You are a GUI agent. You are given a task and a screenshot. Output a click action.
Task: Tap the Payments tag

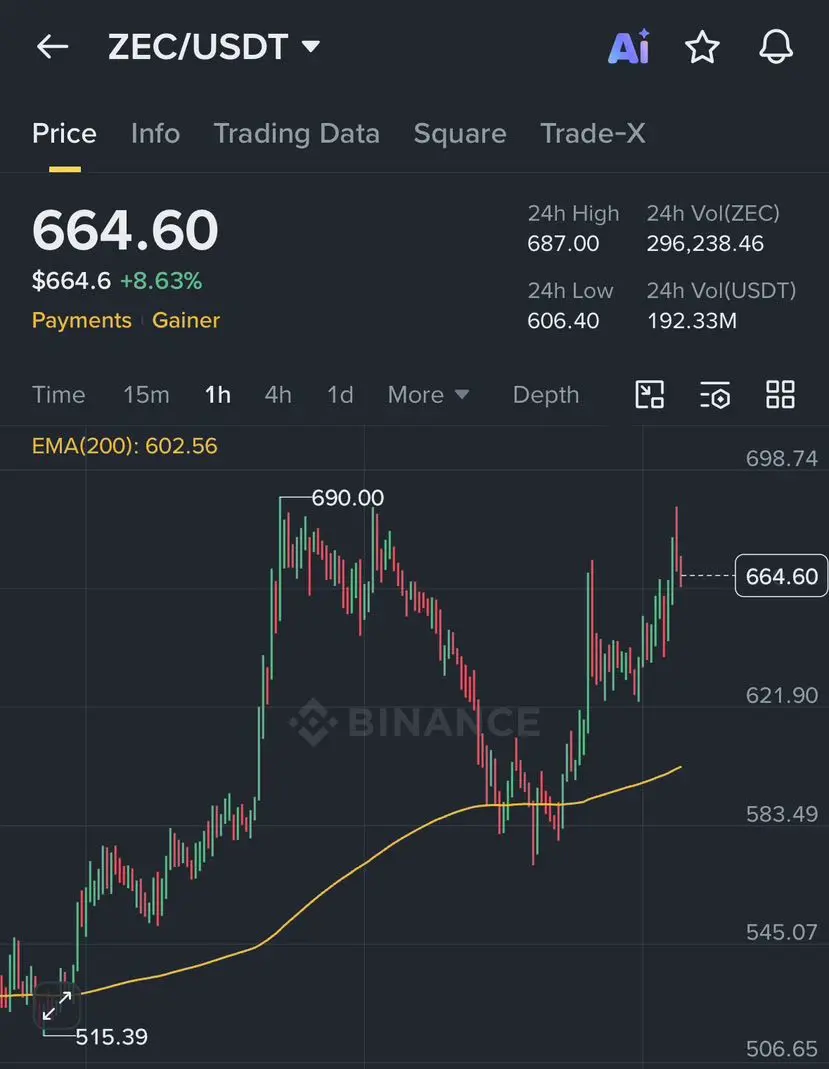coord(82,320)
